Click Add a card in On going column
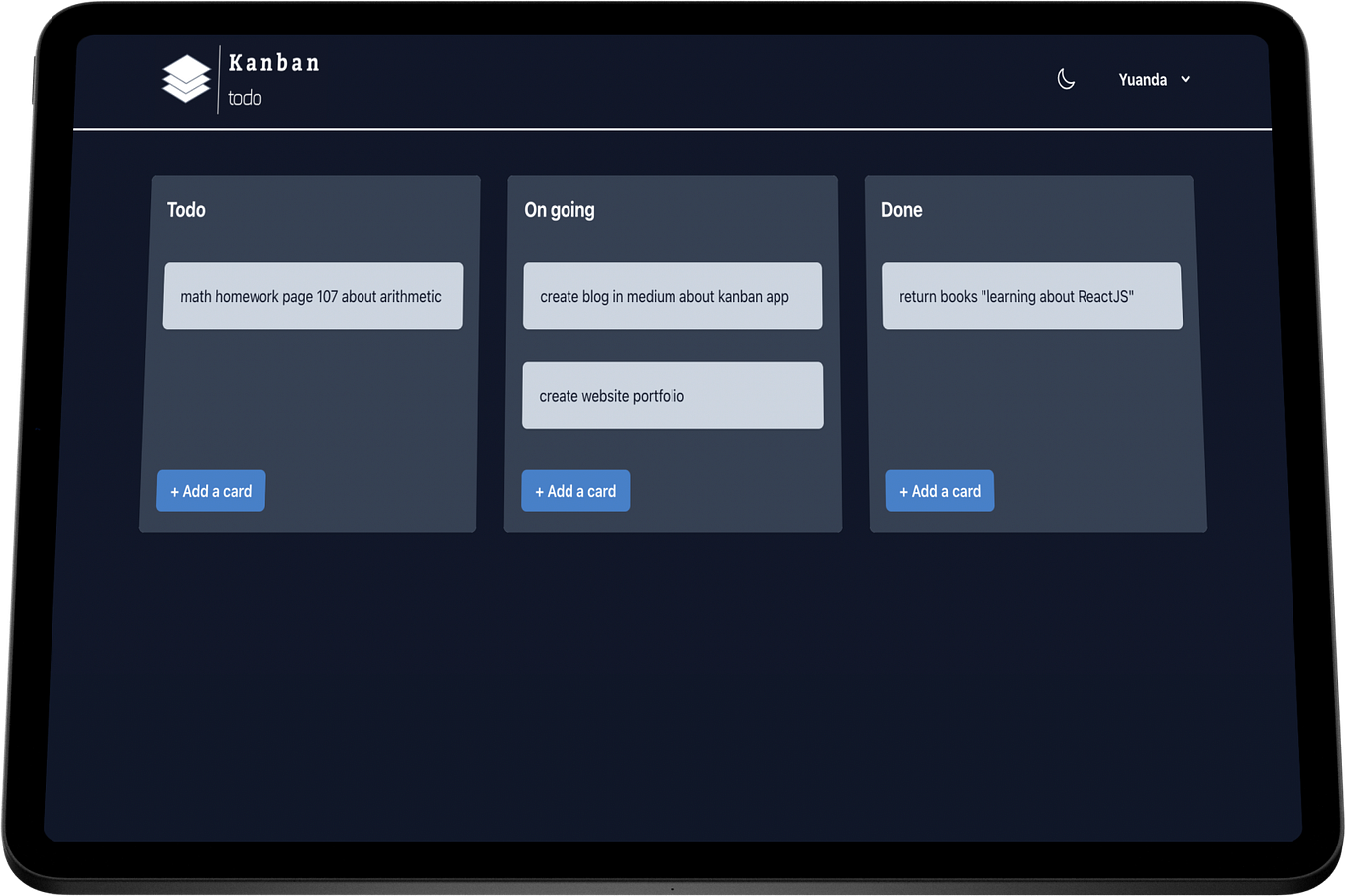 pyautogui.click(x=574, y=490)
